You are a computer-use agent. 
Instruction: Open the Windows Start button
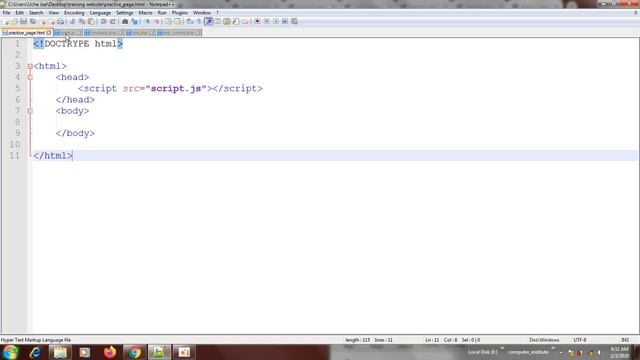(x=10, y=352)
